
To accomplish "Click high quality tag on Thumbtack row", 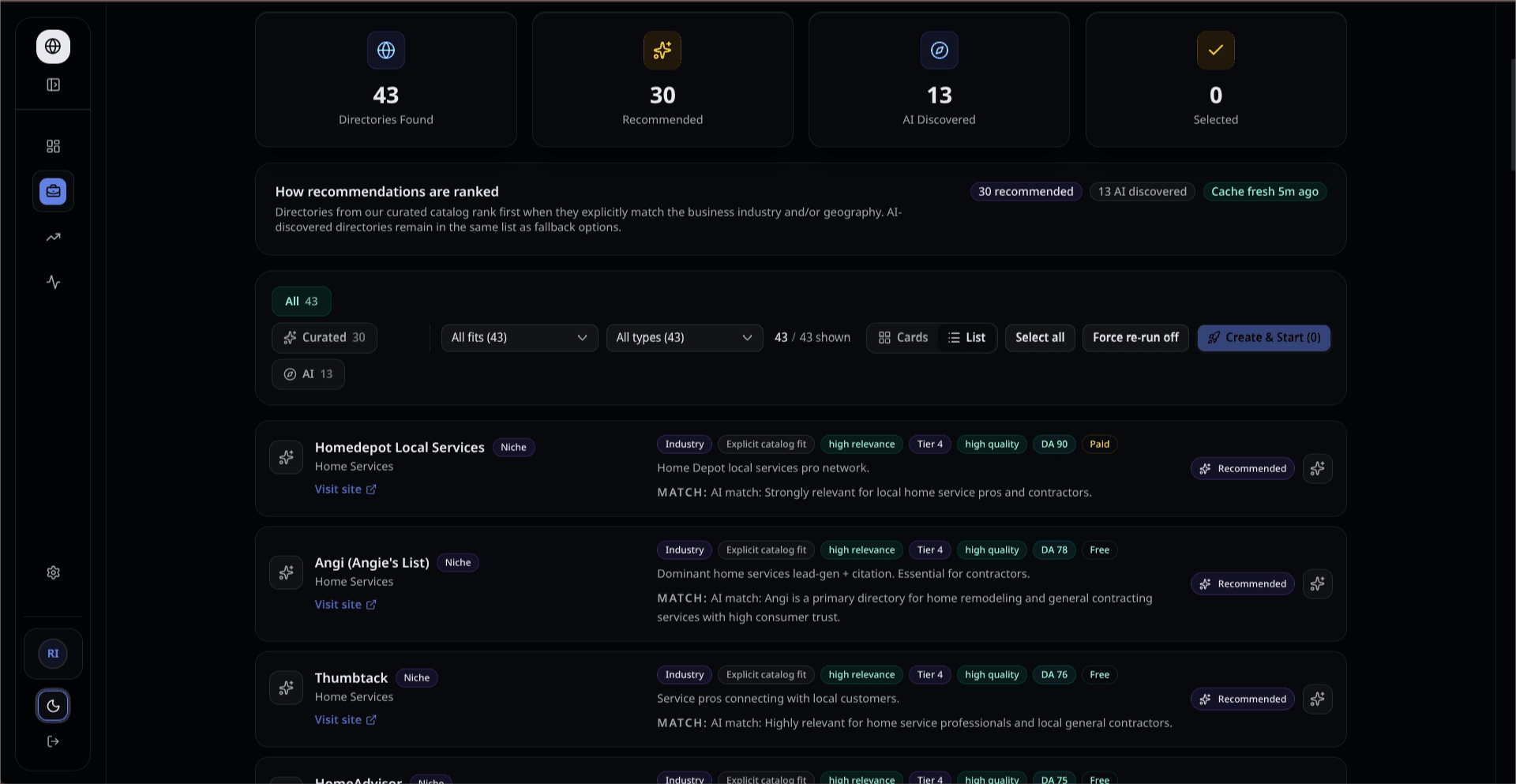I will coord(992,674).
